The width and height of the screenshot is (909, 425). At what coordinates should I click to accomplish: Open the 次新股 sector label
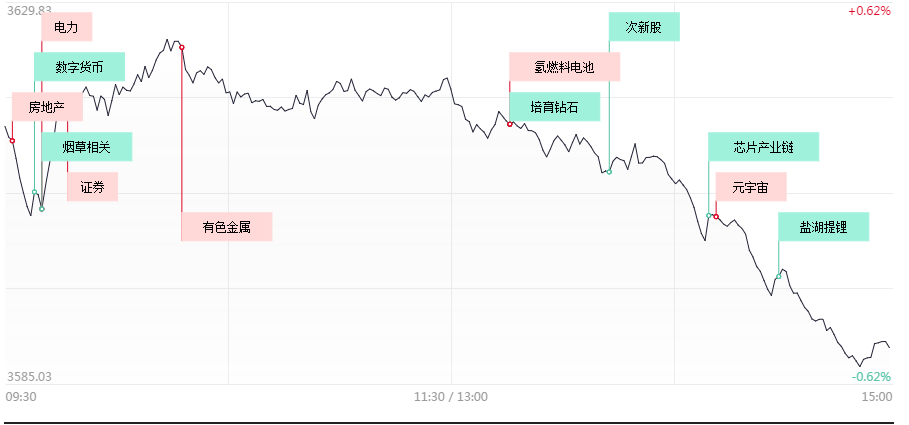tap(644, 27)
